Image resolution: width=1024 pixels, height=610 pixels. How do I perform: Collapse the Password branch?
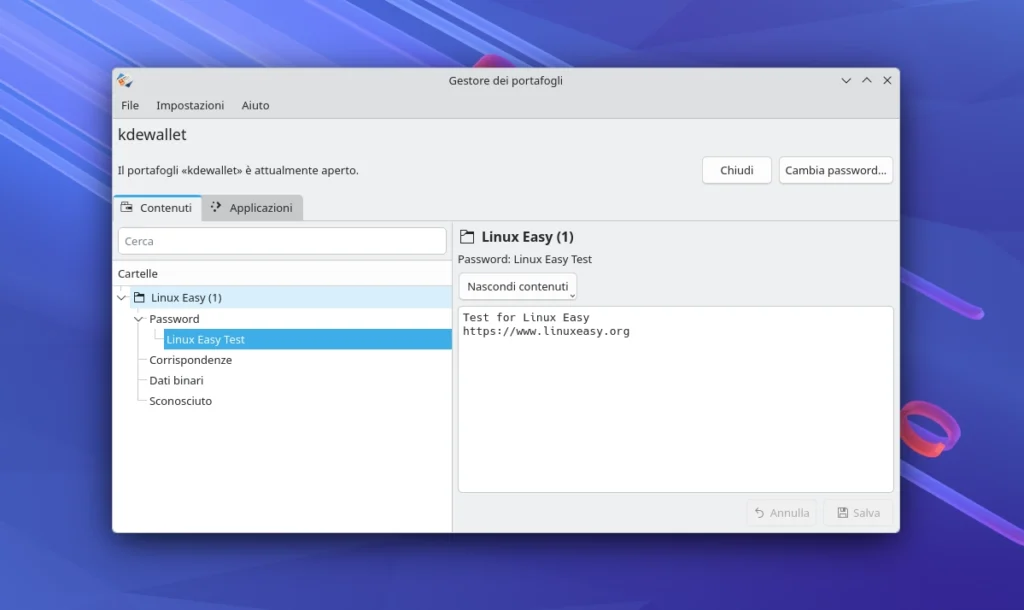[x=137, y=318]
